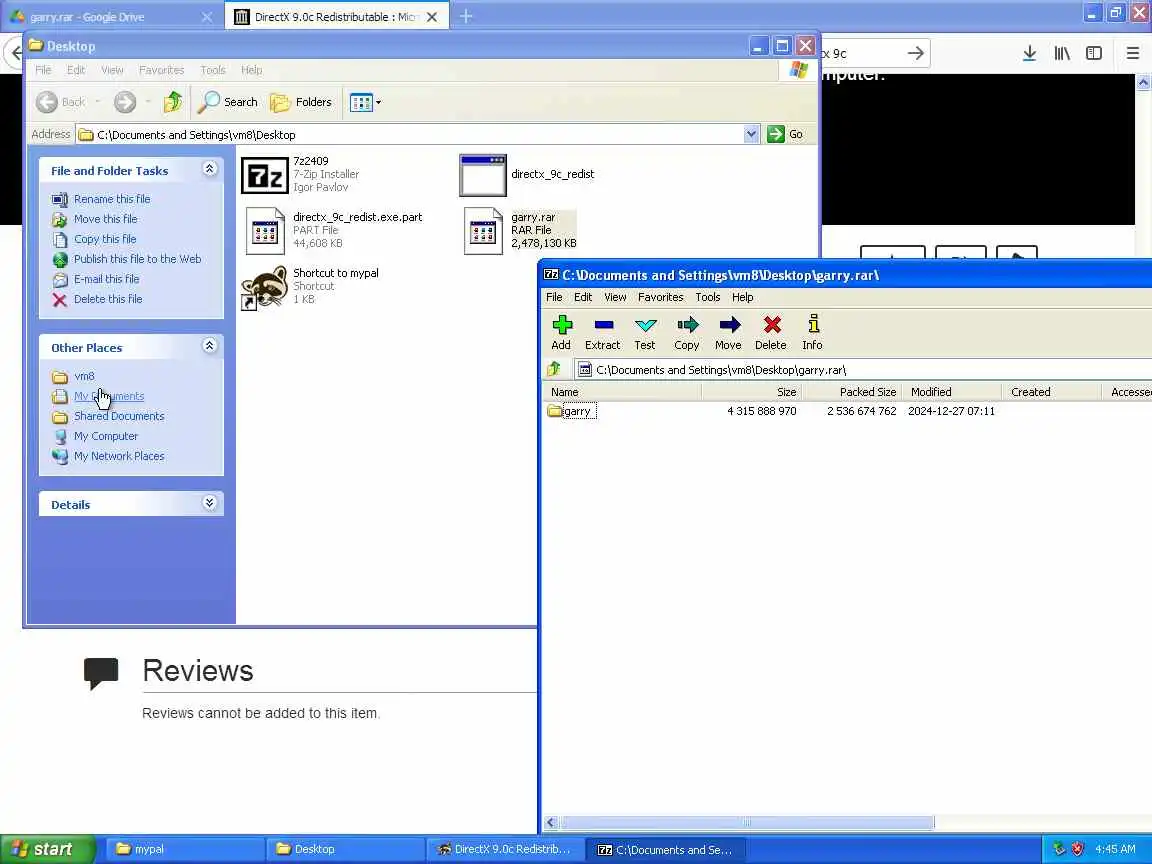Switch to garry.rar Google Drive tab

coord(110,16)
